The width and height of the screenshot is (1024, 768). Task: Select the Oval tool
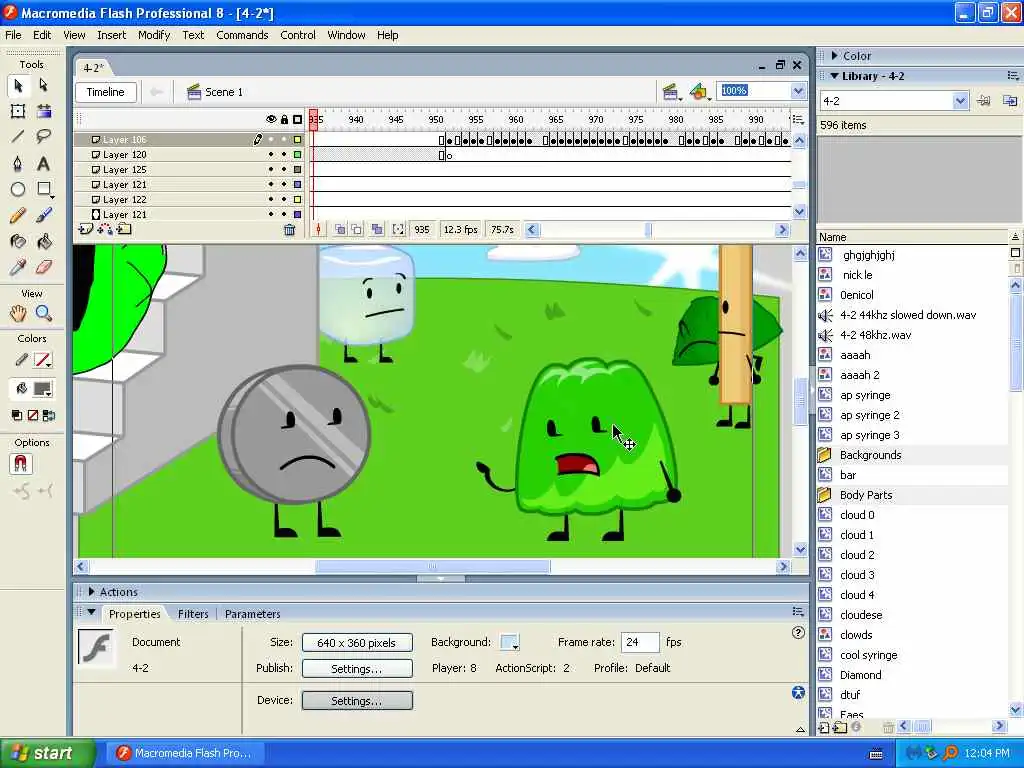click(18, 189)
